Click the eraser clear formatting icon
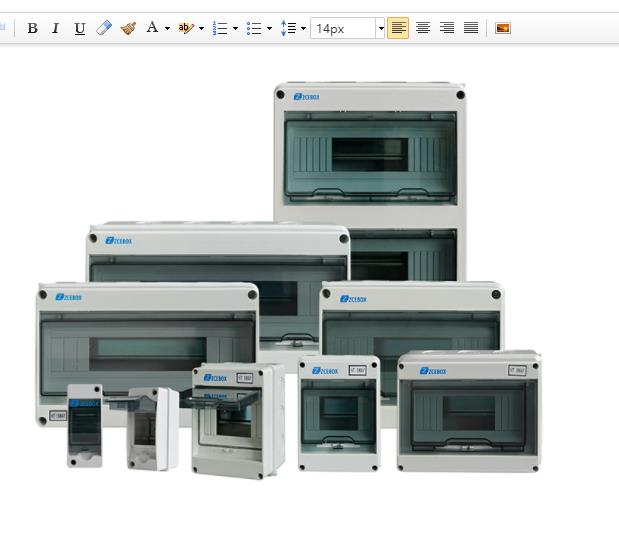The image size is (619, 536). pos(104,28)
